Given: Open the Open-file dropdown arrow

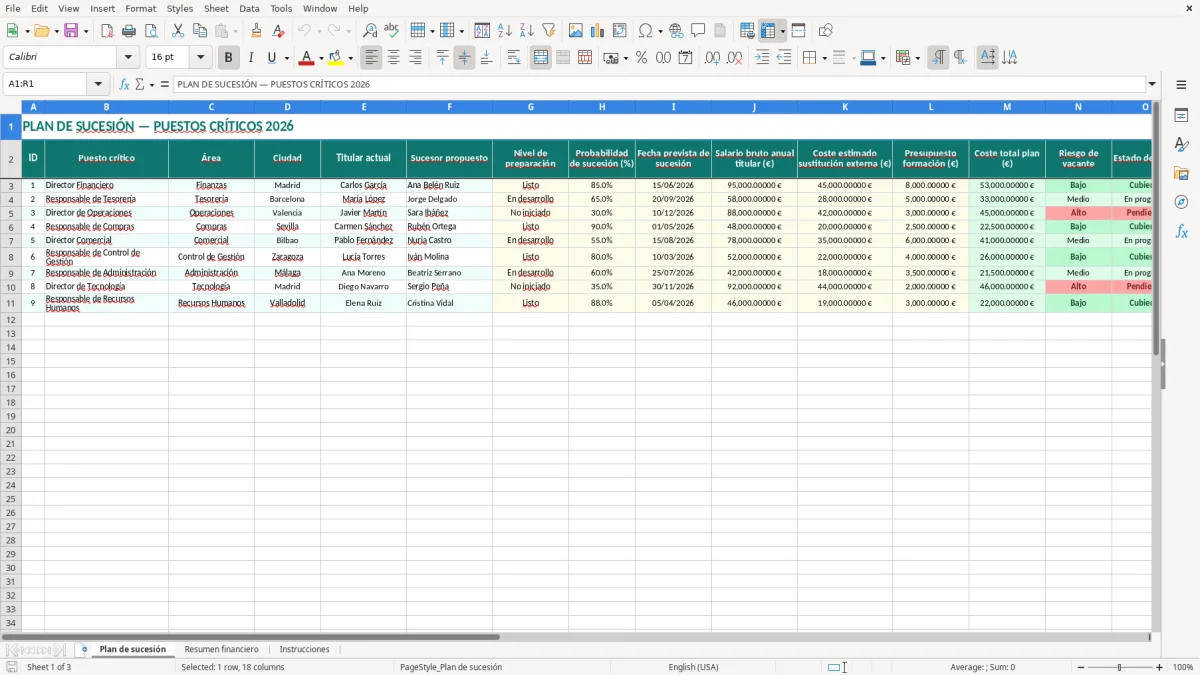Looking at the screenshot, I should tap(55, 31).
